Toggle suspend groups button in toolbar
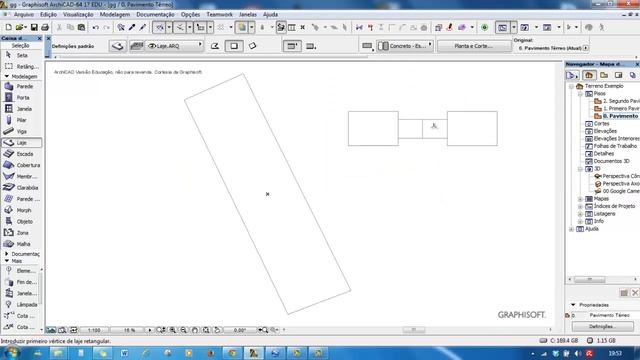 point(281,27)
